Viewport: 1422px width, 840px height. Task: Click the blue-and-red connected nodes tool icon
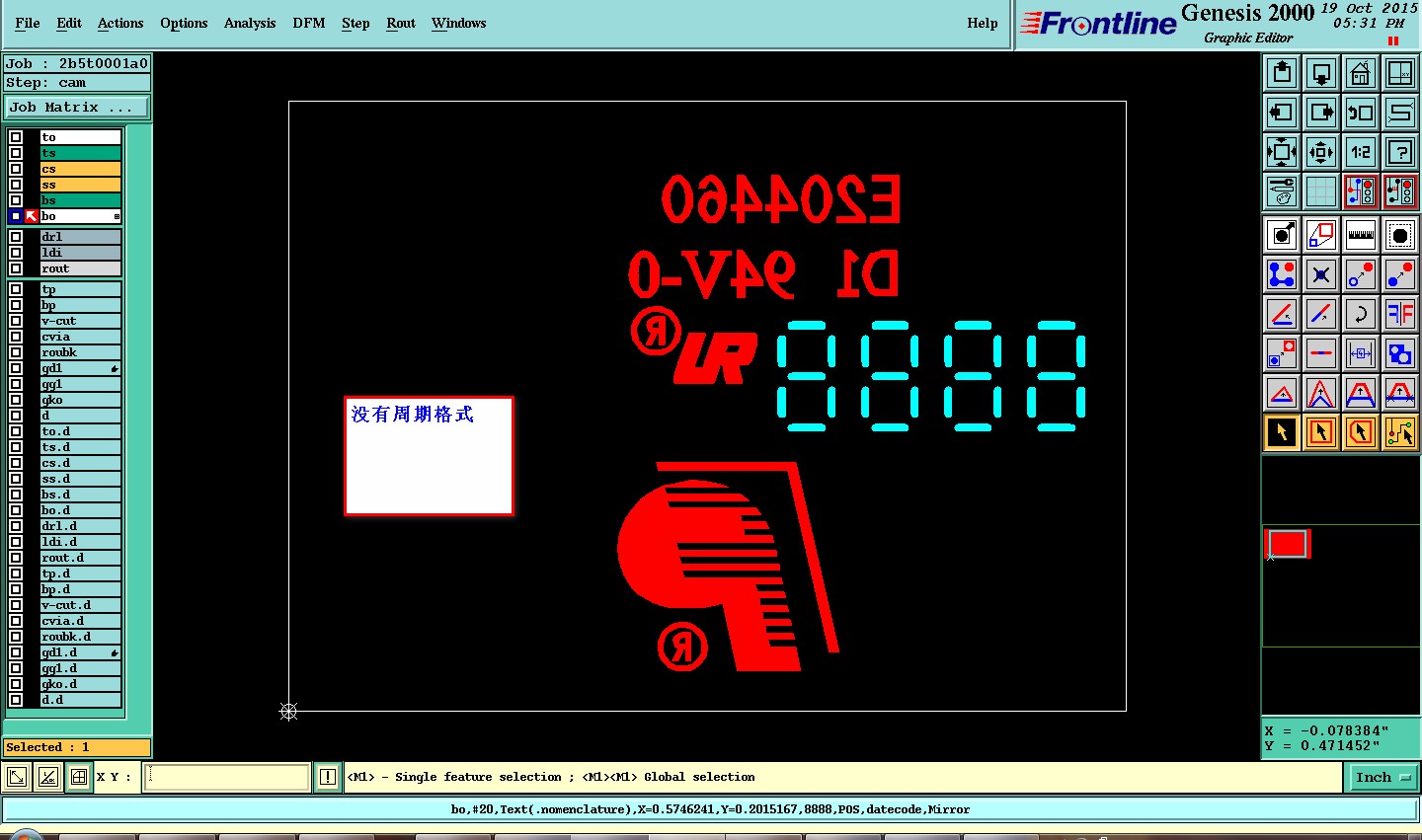tap(1282, 274)
